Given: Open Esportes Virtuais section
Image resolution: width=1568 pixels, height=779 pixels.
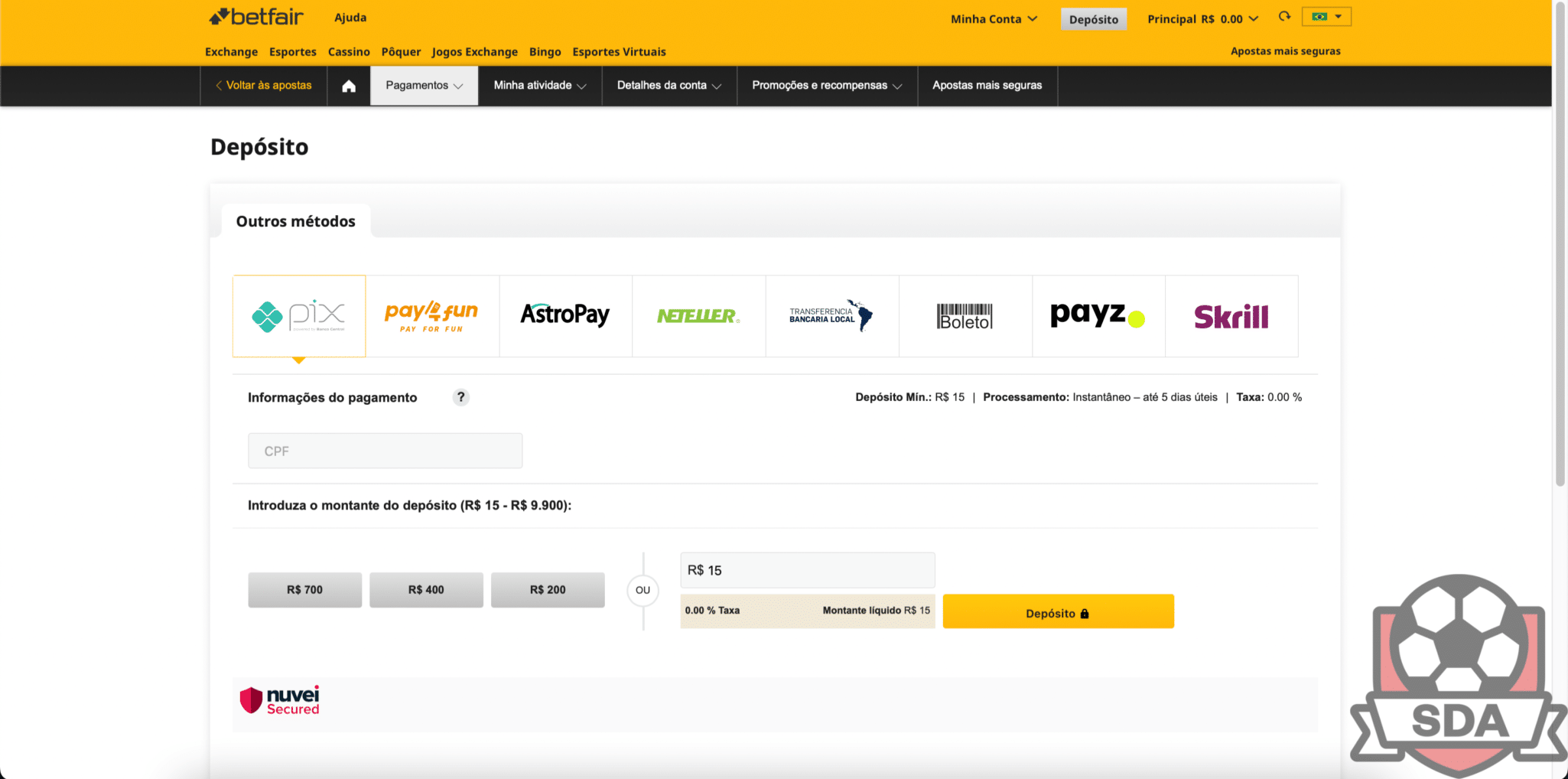Looking at the screenshot, I should (619, 52).
